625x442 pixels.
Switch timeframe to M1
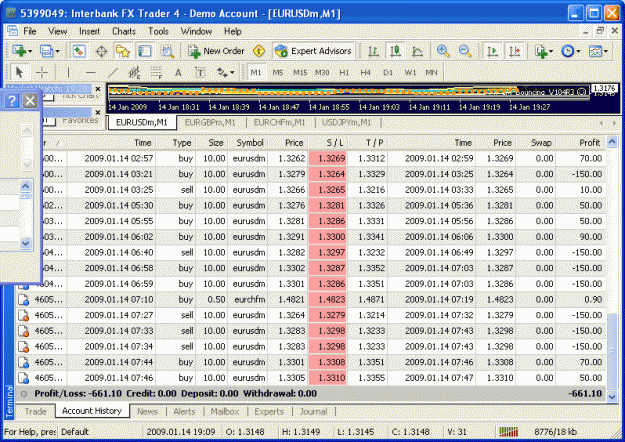click(x=256, y=73)
